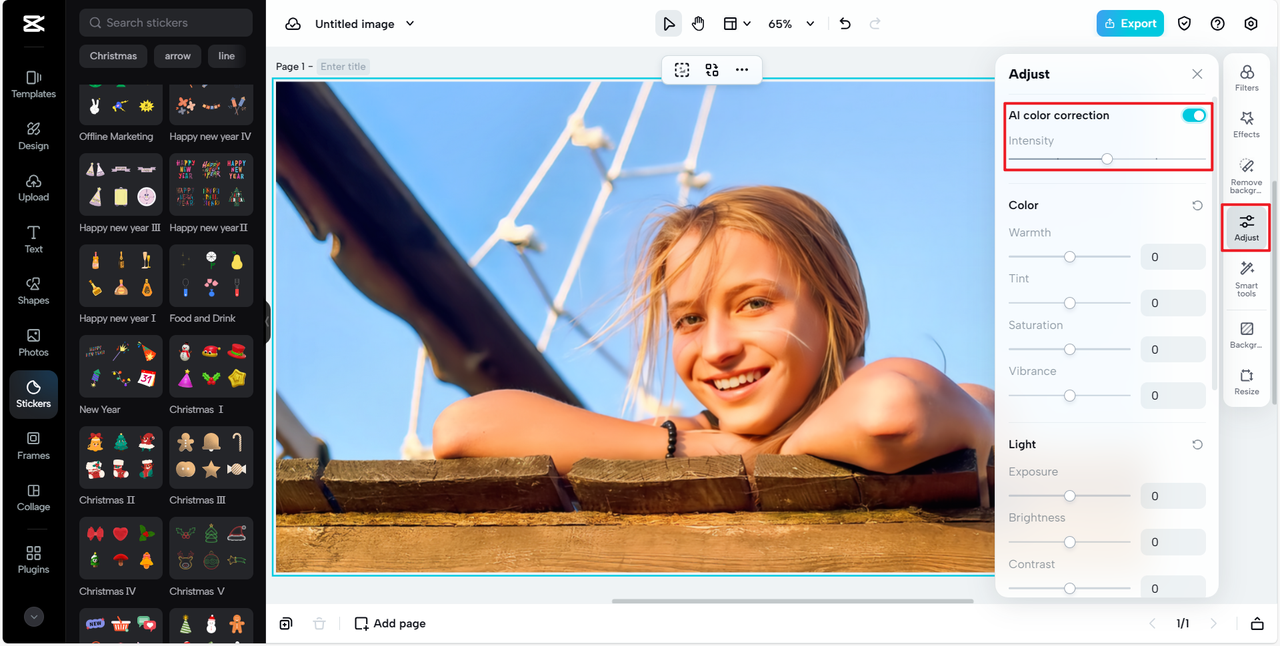Click the Brightness value field

1173,542
